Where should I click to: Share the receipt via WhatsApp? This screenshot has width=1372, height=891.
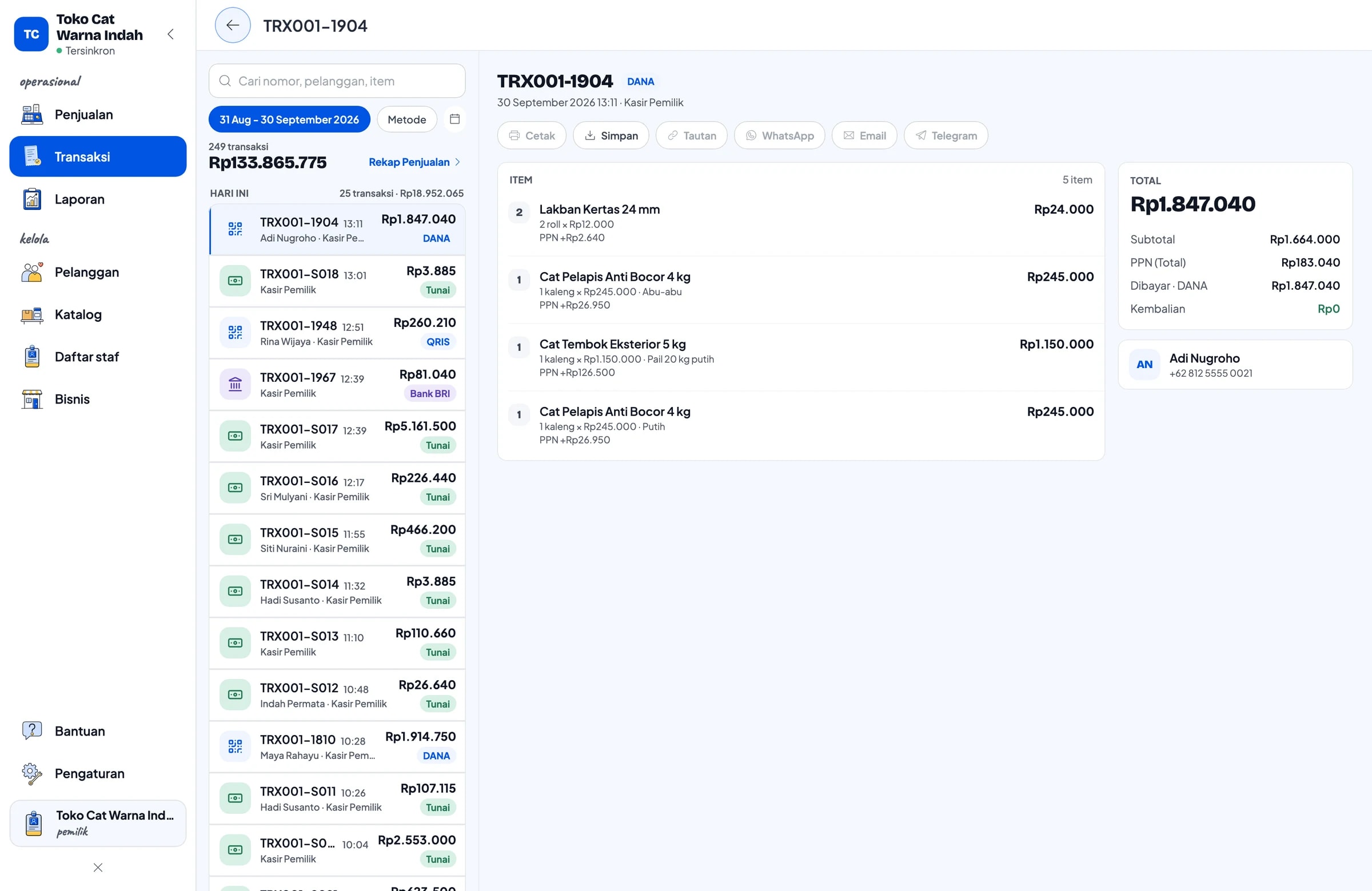(x=779, y=135)
